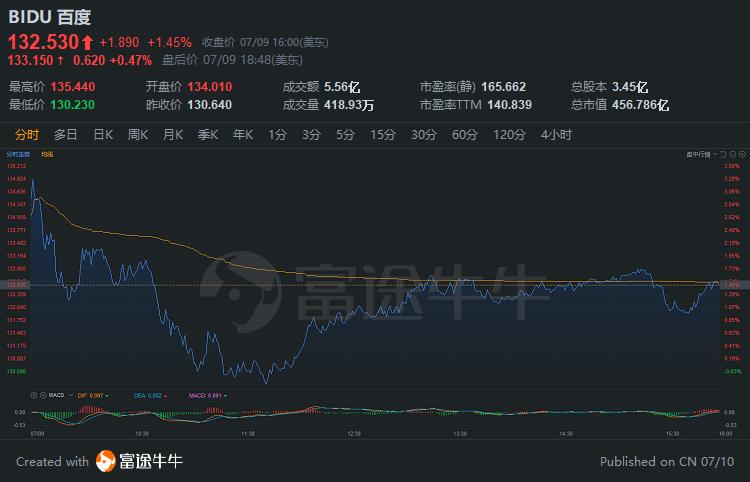The height and width of the screenshot is (482, 750).
Task: Click the 最低价 value 130.230
Action: click(73, 105)
